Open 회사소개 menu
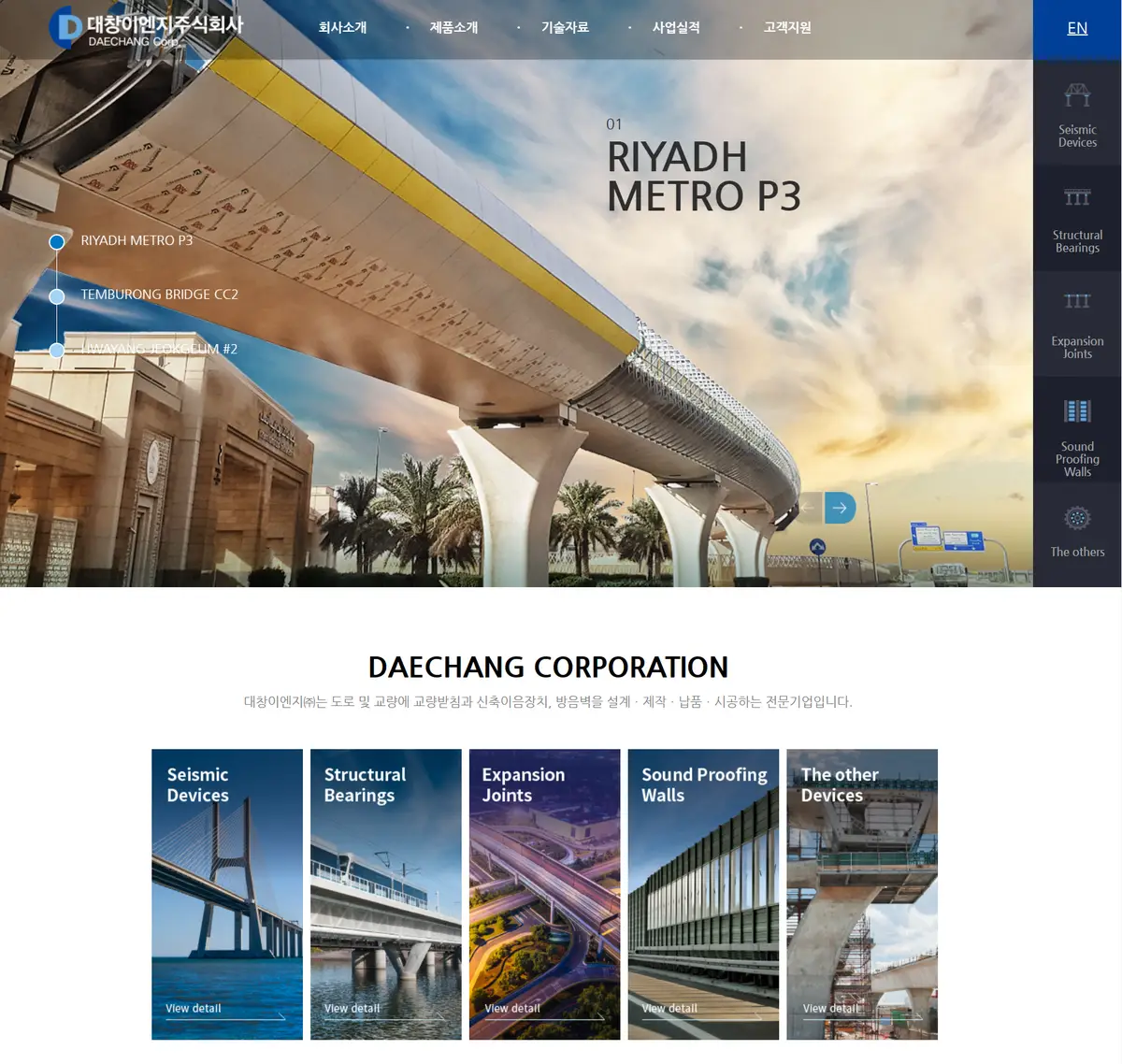This screenshot has height=1064, width=1122. pos(342,28)
